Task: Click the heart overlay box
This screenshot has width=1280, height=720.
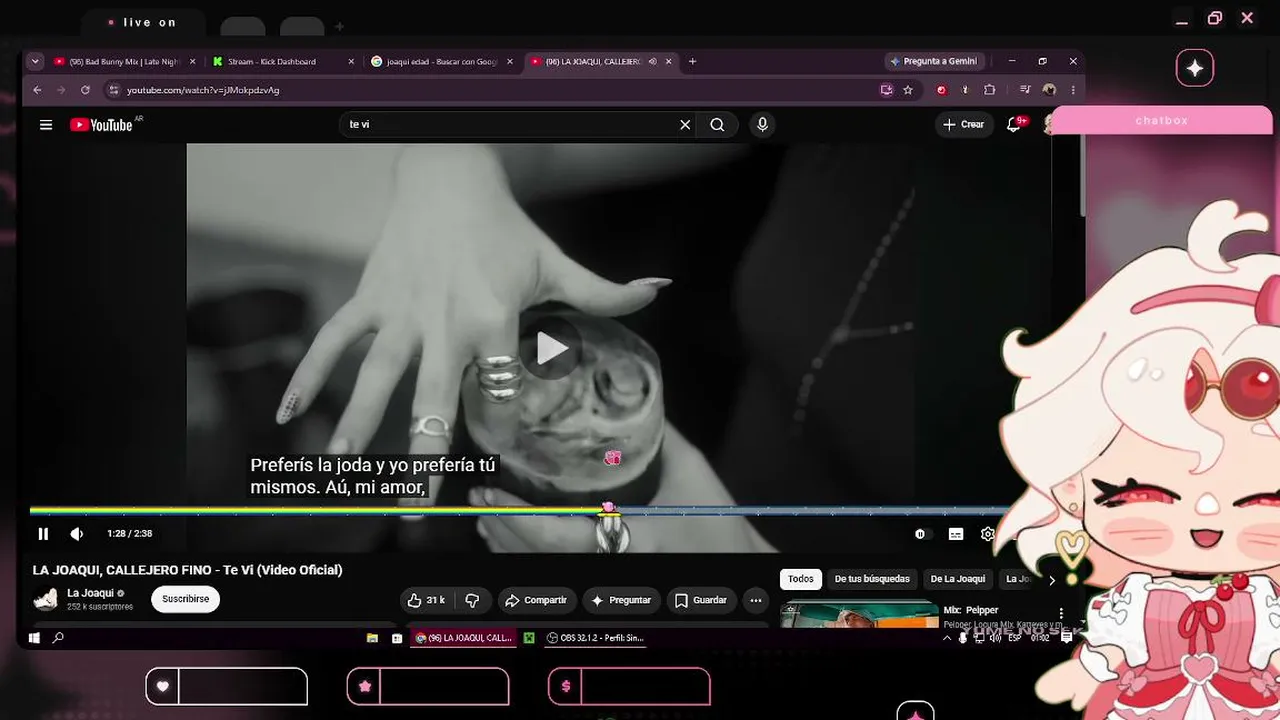Action: click(227, 686)
